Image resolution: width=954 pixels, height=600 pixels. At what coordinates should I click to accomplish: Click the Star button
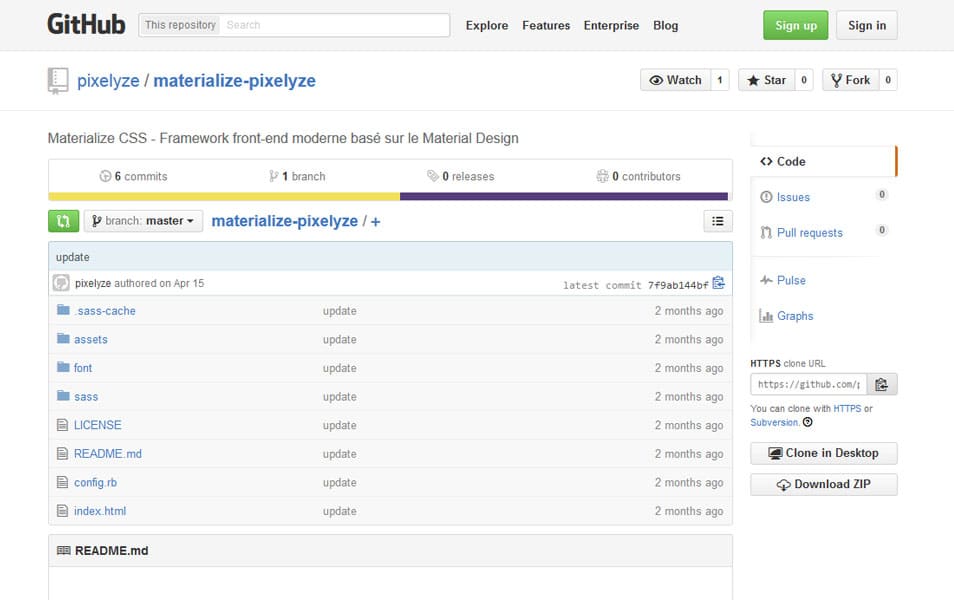tap(767, 80)
